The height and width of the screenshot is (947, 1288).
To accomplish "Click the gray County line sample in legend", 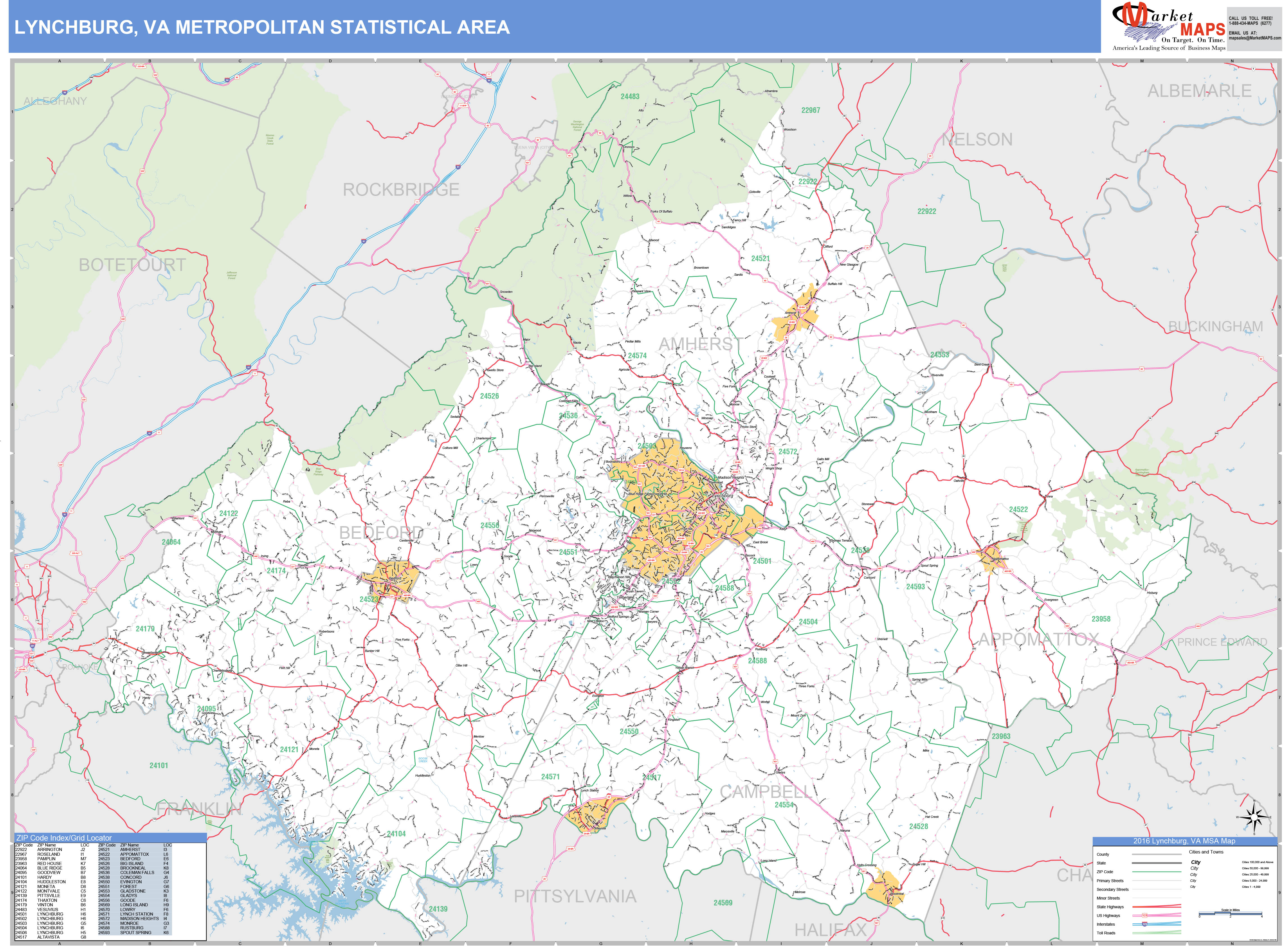I will click(1157, 854).
